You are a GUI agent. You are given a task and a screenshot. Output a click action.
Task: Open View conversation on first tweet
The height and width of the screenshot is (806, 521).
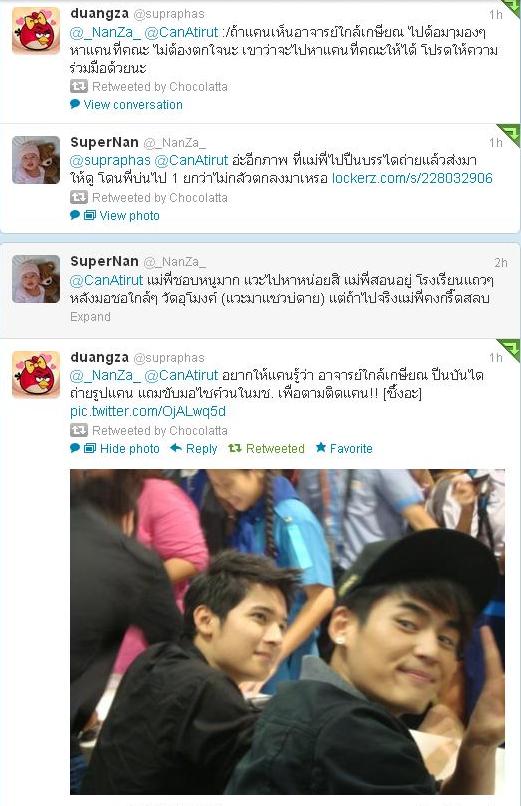tap(133, 104)
